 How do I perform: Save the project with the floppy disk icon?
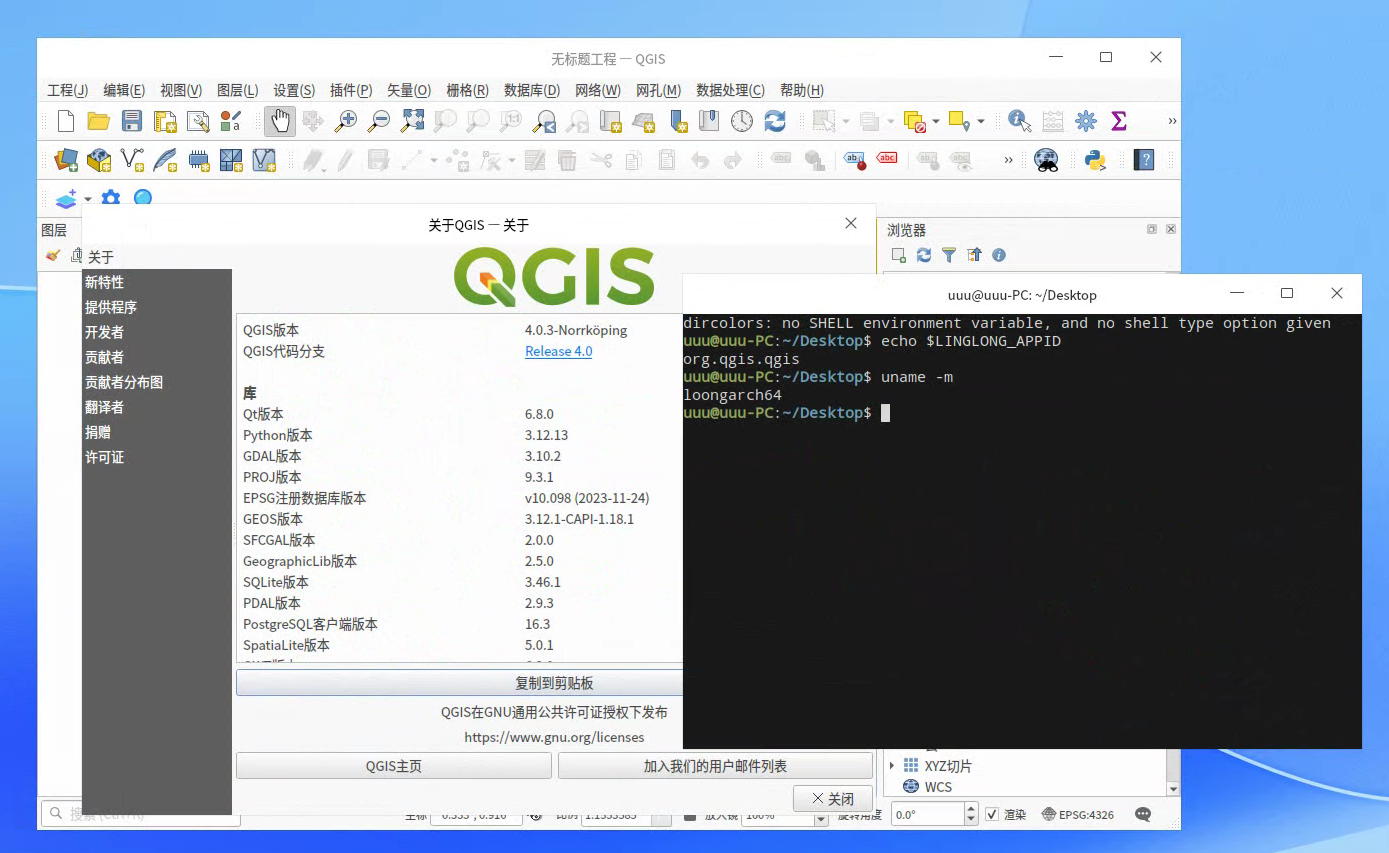pyautogui.click(x=132, y=121)
